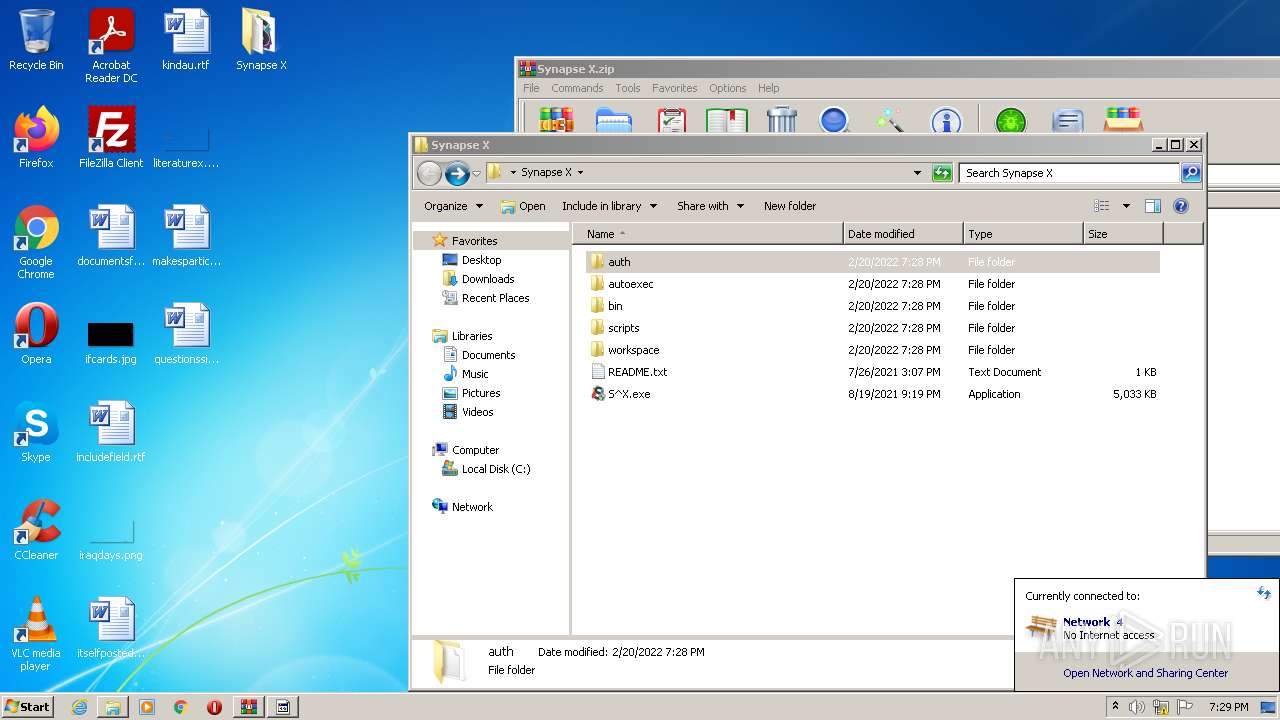This screenshot has width=1280, height=720.
Task: Click WinRAR SFX icon
Action: point(1123,119)
